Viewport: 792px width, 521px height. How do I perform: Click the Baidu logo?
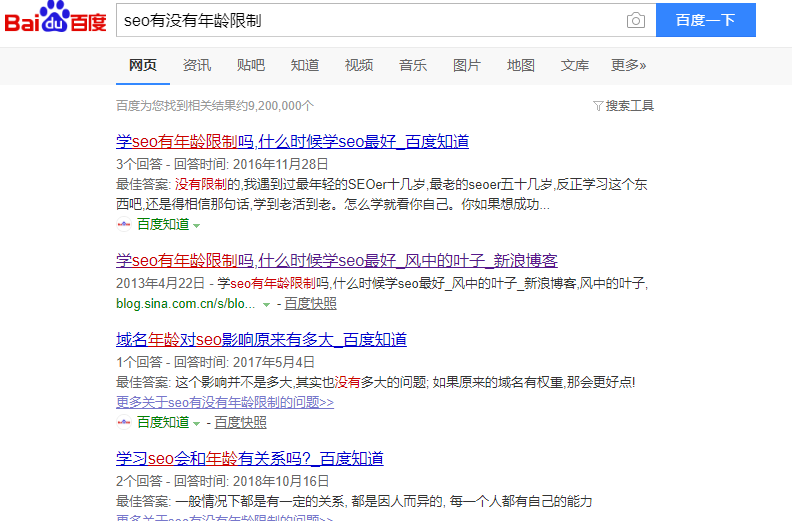[x=56, y=17]
